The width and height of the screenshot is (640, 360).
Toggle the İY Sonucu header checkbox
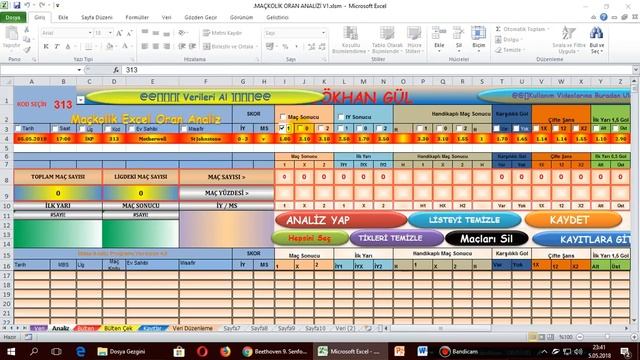(x=341, y=117)
